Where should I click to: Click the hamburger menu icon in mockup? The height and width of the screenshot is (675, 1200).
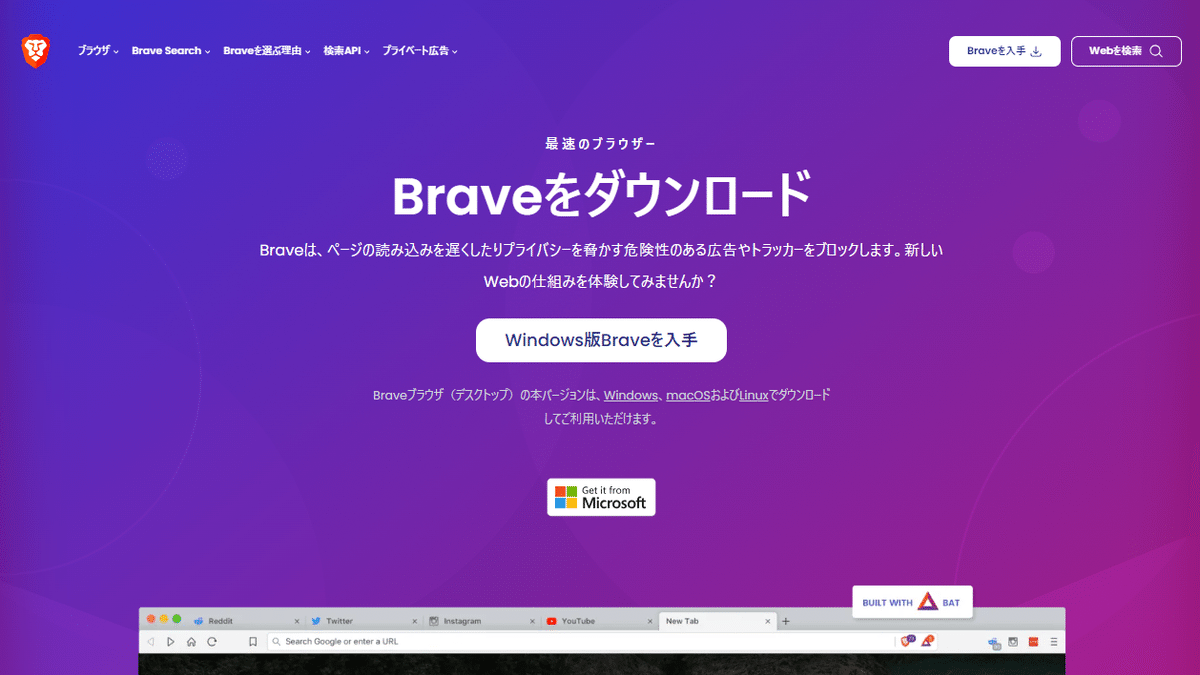(1054, 641)
